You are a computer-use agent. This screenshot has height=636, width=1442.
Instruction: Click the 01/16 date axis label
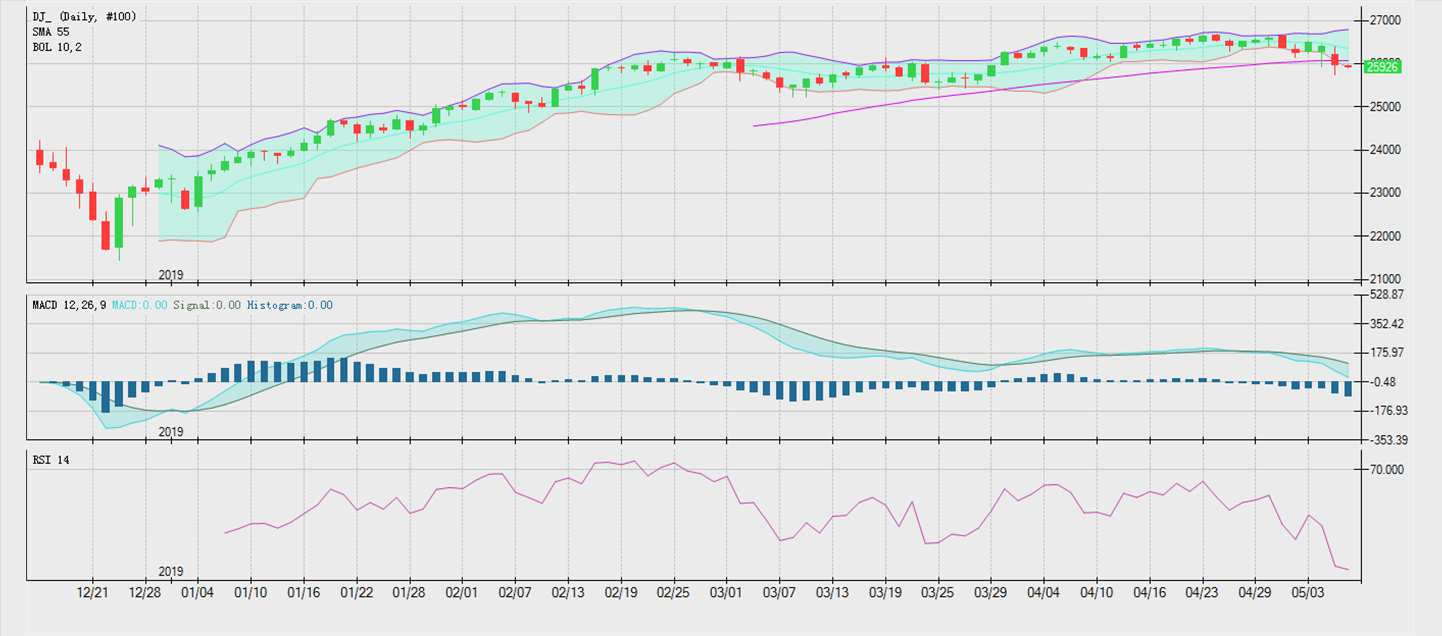point(303,593)
